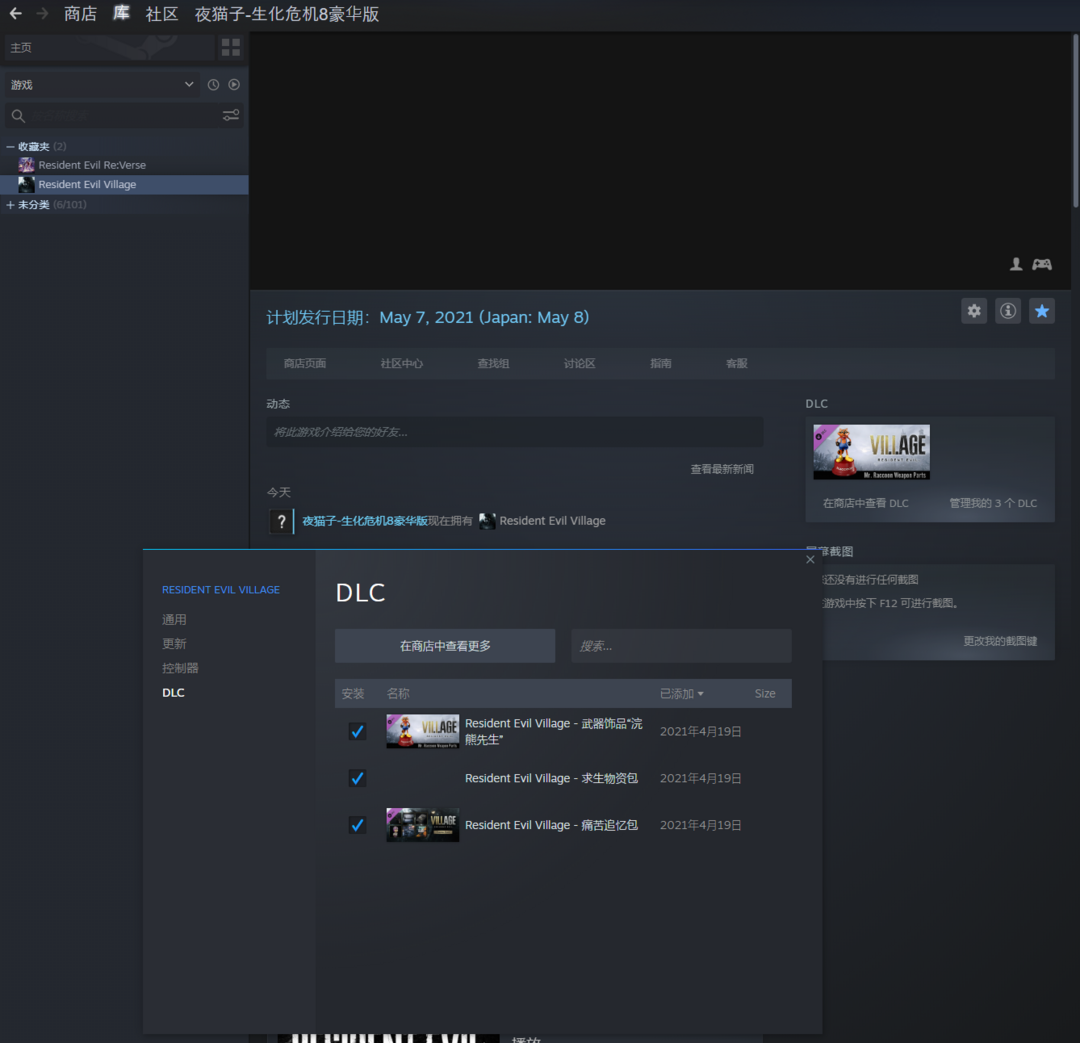Open advanced filter settings icon
This screenshot has height=1043, width=1080.
tap(231, 116)
